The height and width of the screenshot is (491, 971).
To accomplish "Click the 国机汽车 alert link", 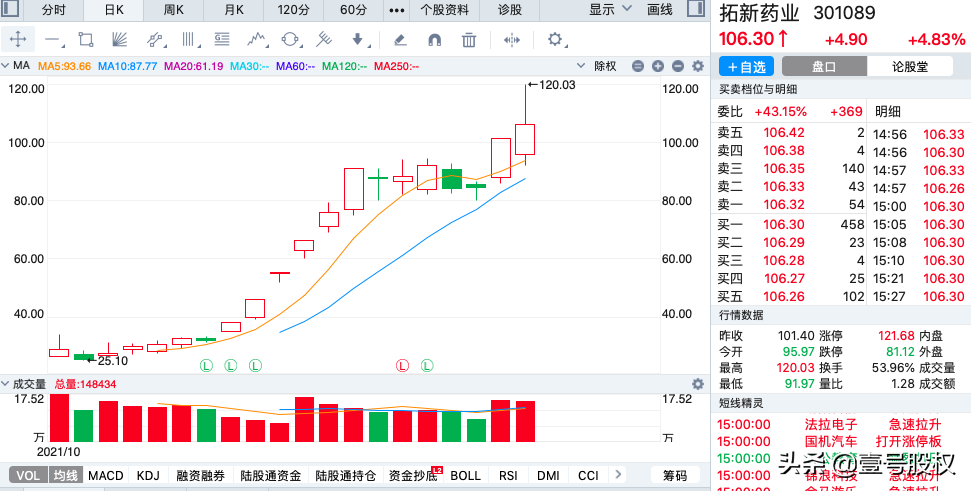I will [x=831, y=441].
